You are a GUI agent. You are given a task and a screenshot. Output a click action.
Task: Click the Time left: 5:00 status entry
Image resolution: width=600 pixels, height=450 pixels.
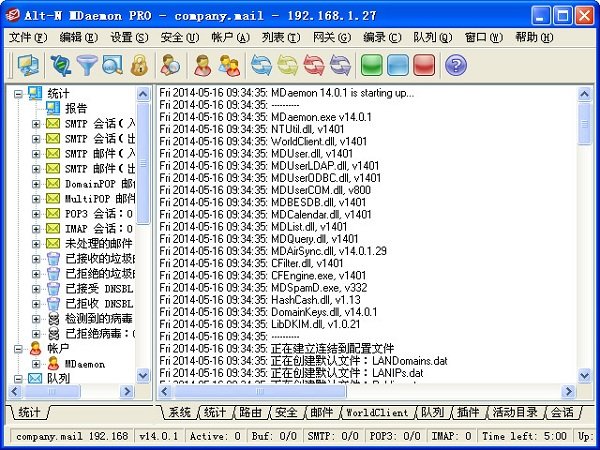pos(524,436)
